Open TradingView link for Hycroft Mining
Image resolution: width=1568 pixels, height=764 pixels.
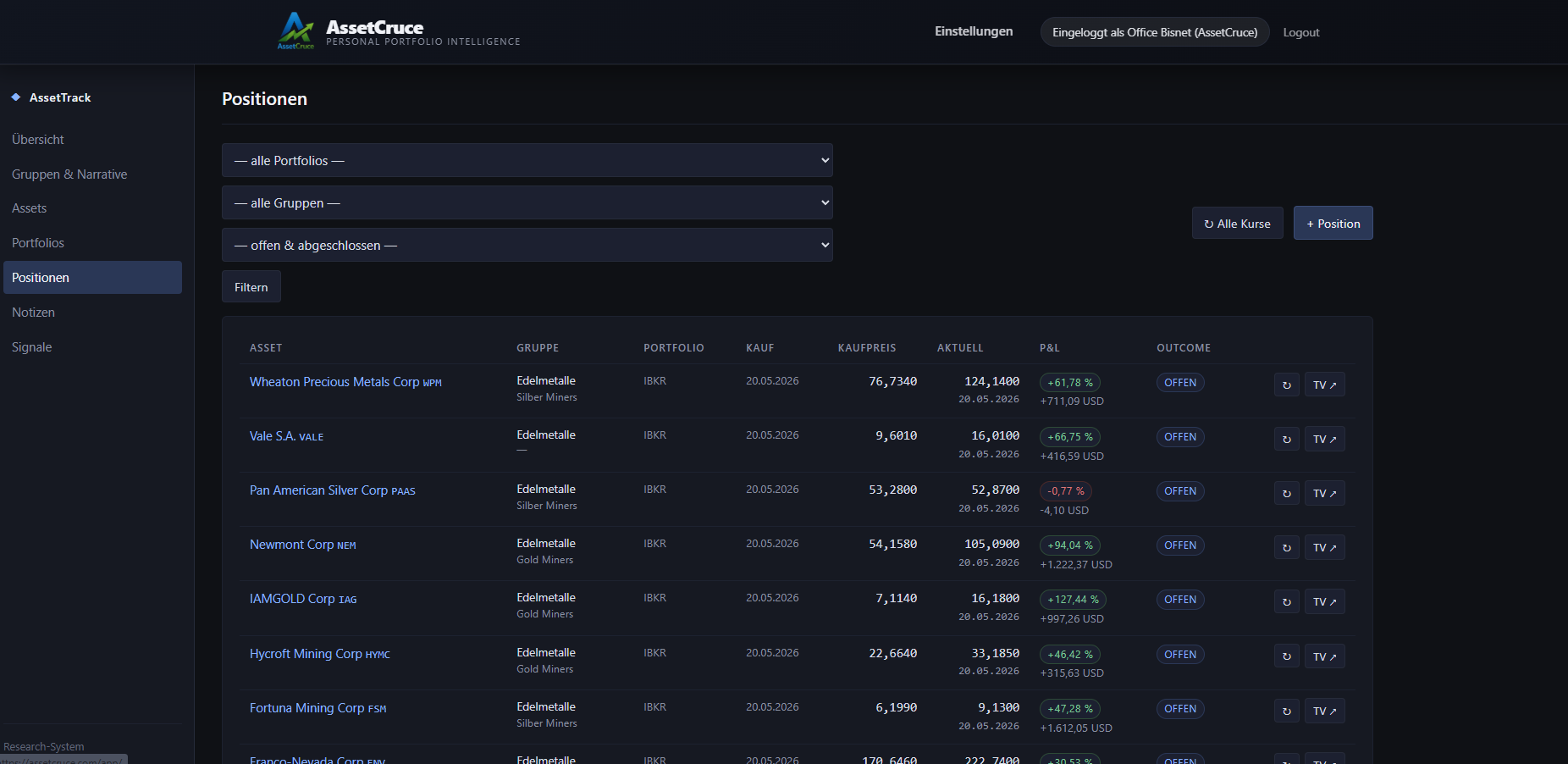[x=1324, y=656]
